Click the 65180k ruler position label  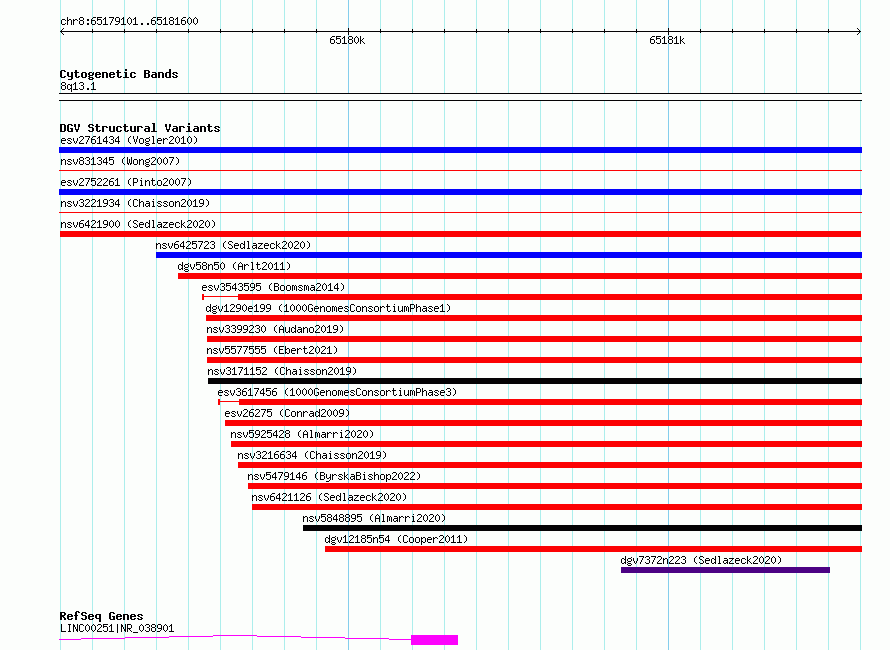coord(347,40)
